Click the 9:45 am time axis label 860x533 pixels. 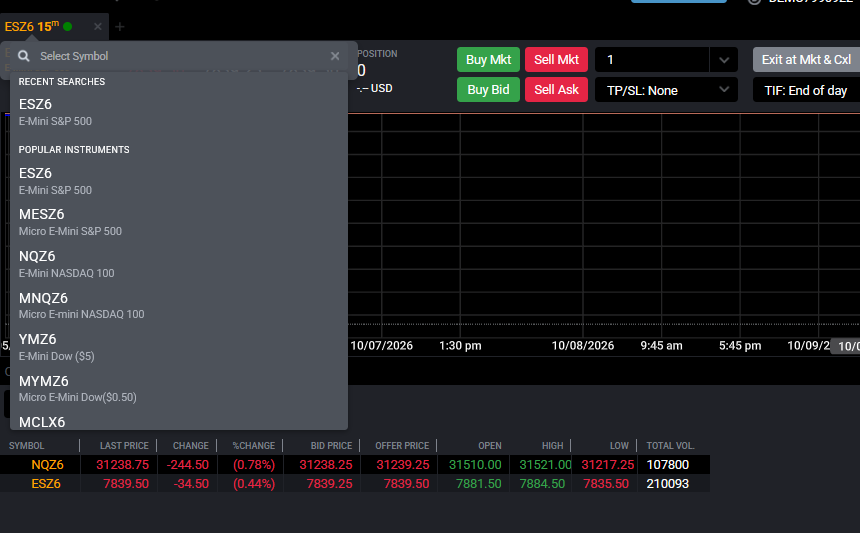[x=661, y=345]
